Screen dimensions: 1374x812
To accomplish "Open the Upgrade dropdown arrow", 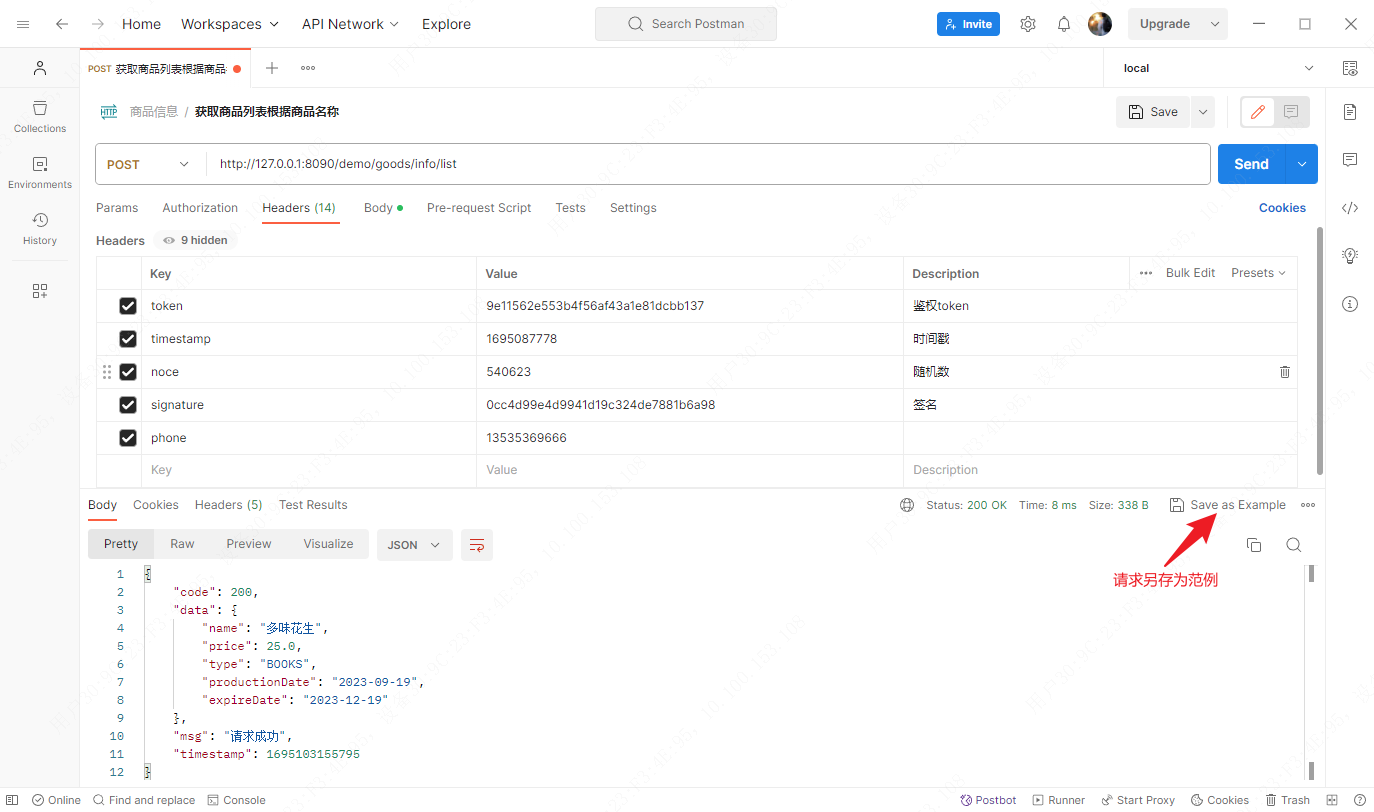I will point(1215,24).
